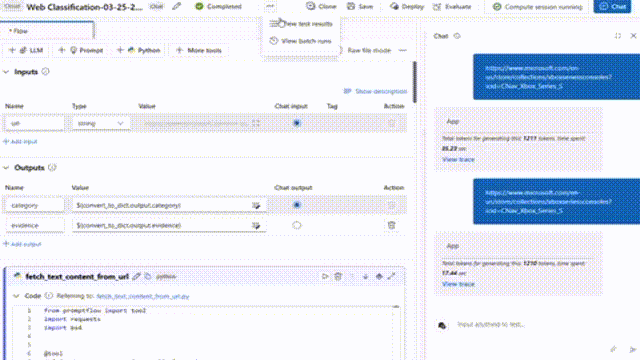Collapse the Outputs section

point(6,168)
